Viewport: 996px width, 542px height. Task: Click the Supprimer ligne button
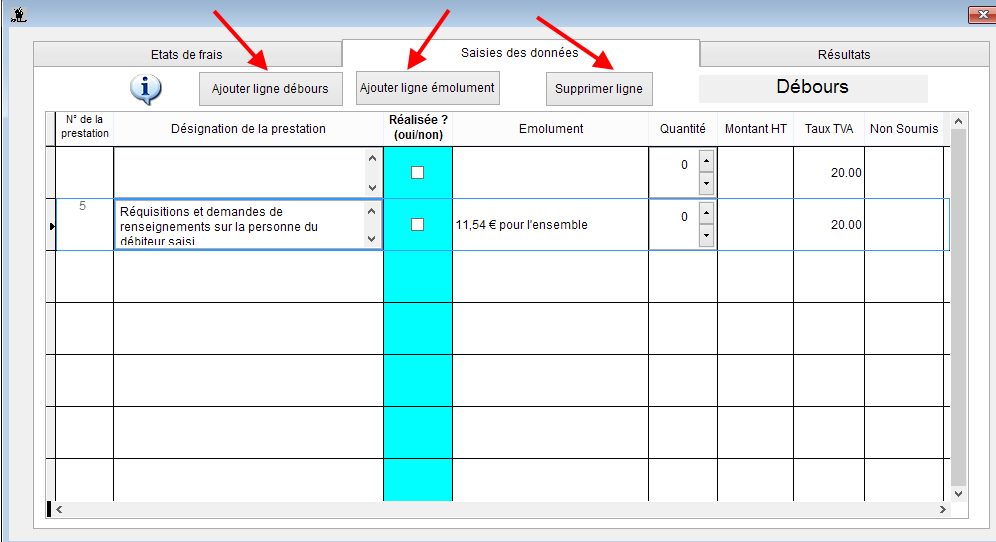(x=599, y=89)
